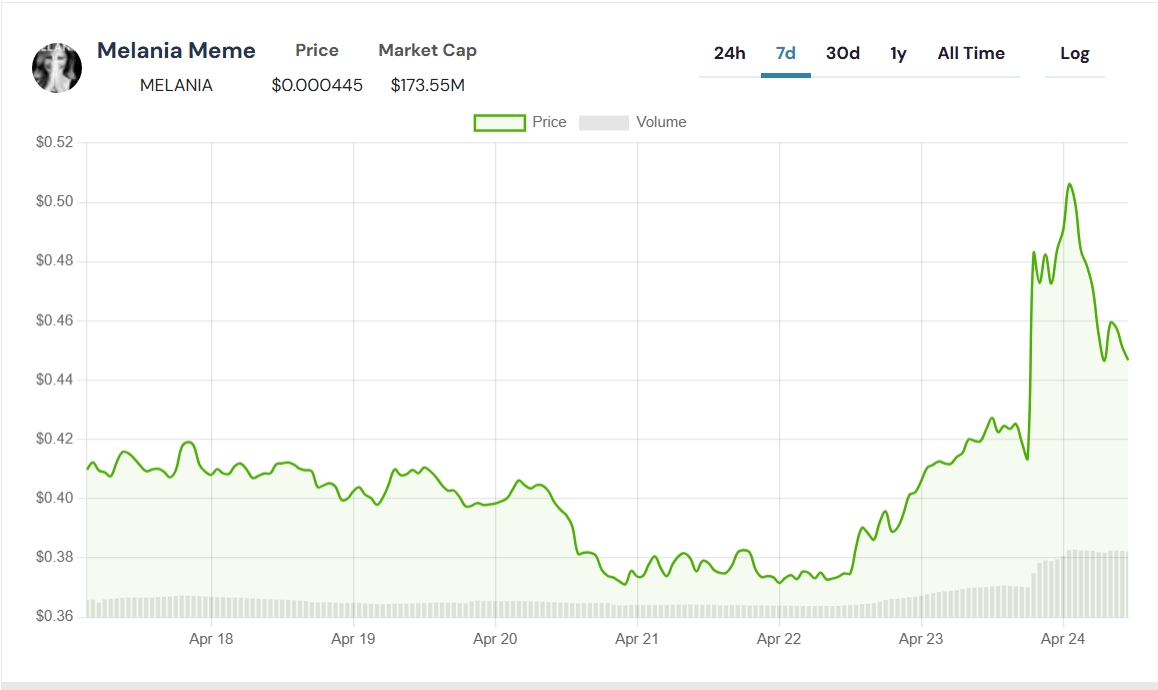
Task: Toggle Log scale for the chart
Action: [x=1075, y=53]
